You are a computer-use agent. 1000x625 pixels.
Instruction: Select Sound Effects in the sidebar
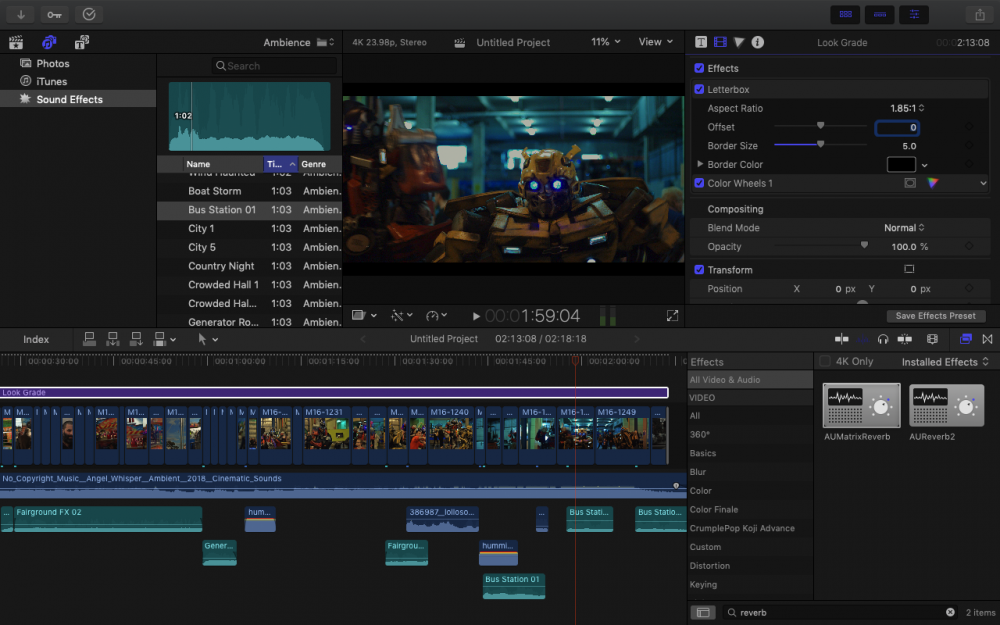[69, 99]
